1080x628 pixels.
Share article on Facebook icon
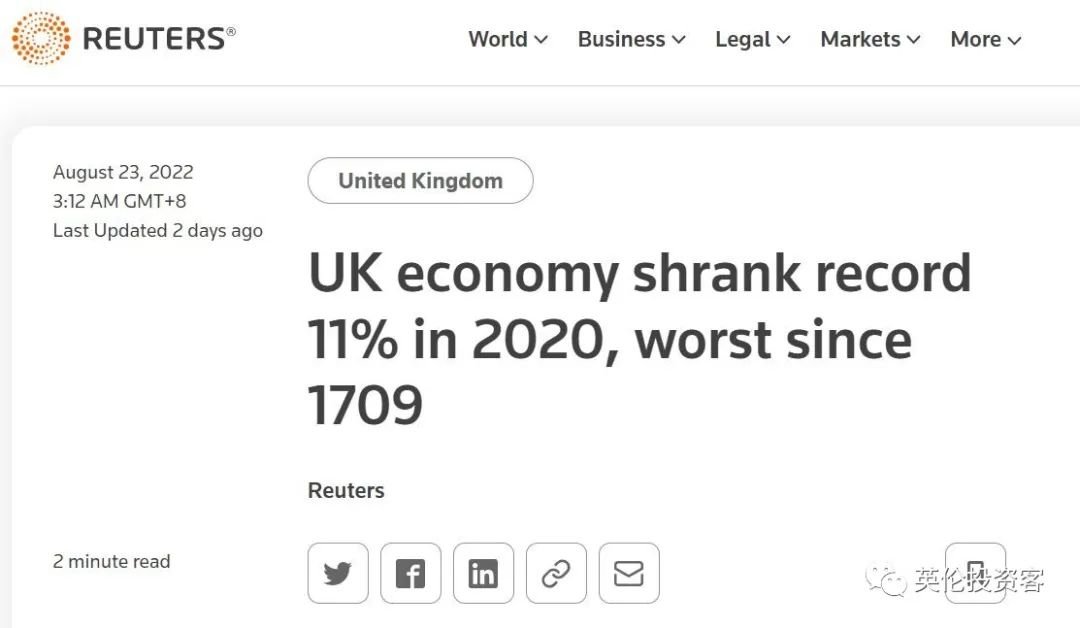(411, 573)
